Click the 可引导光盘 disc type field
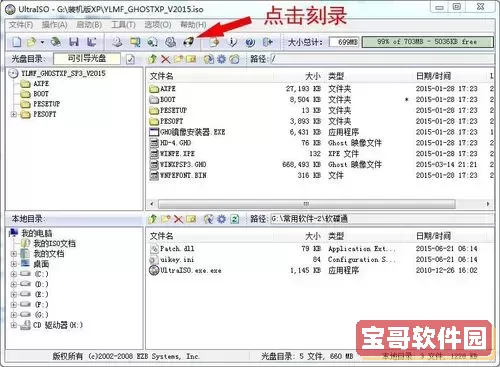The image size is (500, 367). [x=87, y=59]
